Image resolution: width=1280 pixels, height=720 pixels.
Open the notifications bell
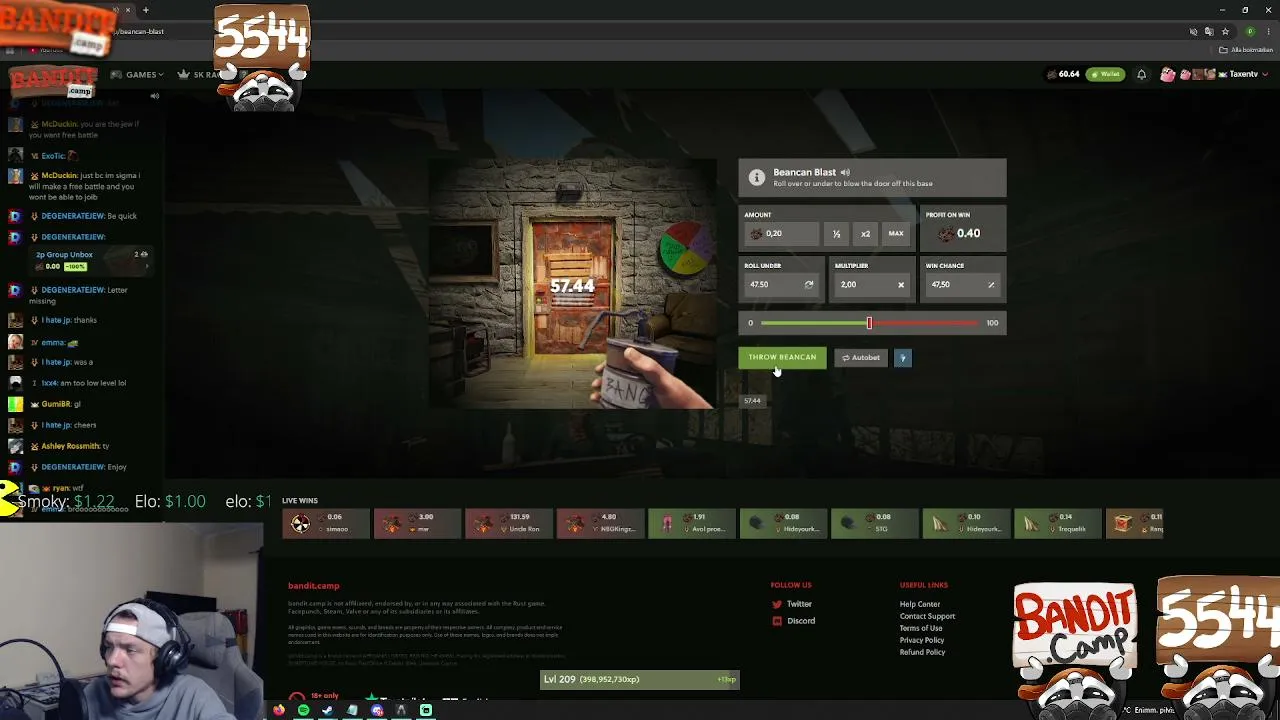(1141, 74)
